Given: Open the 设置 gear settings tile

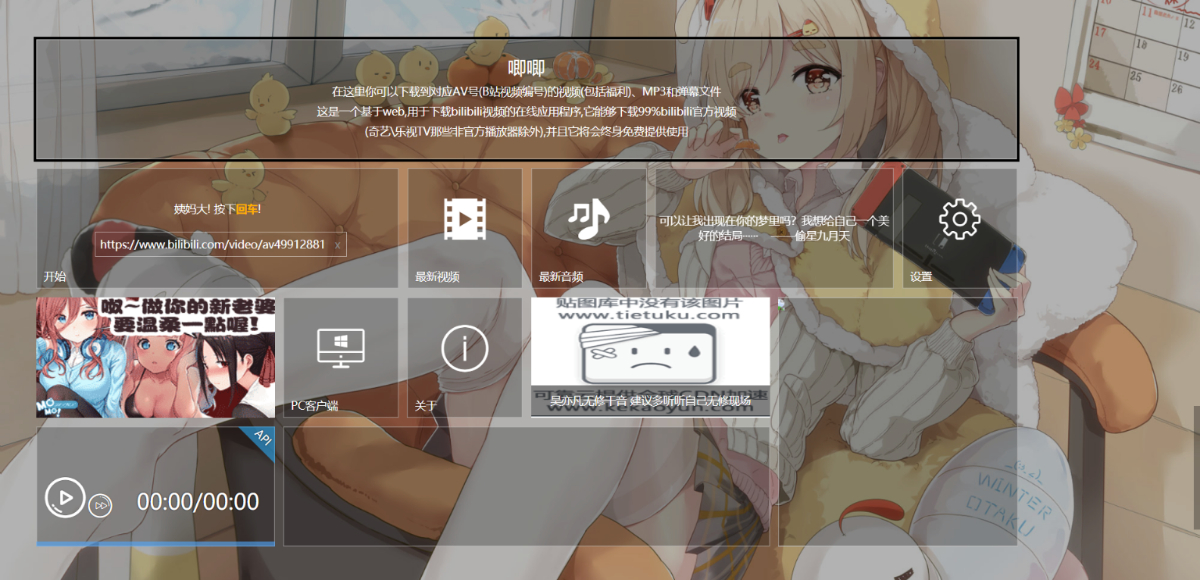Looking at the screenshot, I should click(x=960, y=228).
